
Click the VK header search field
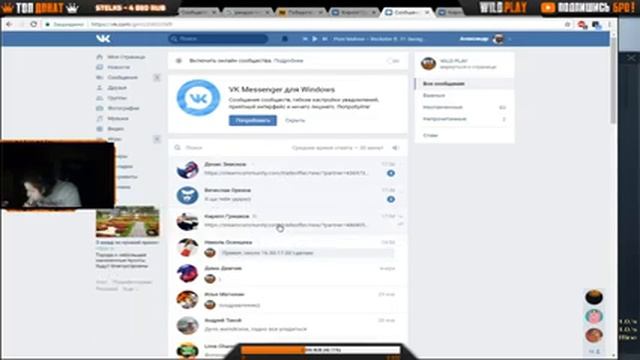[218, 39]
